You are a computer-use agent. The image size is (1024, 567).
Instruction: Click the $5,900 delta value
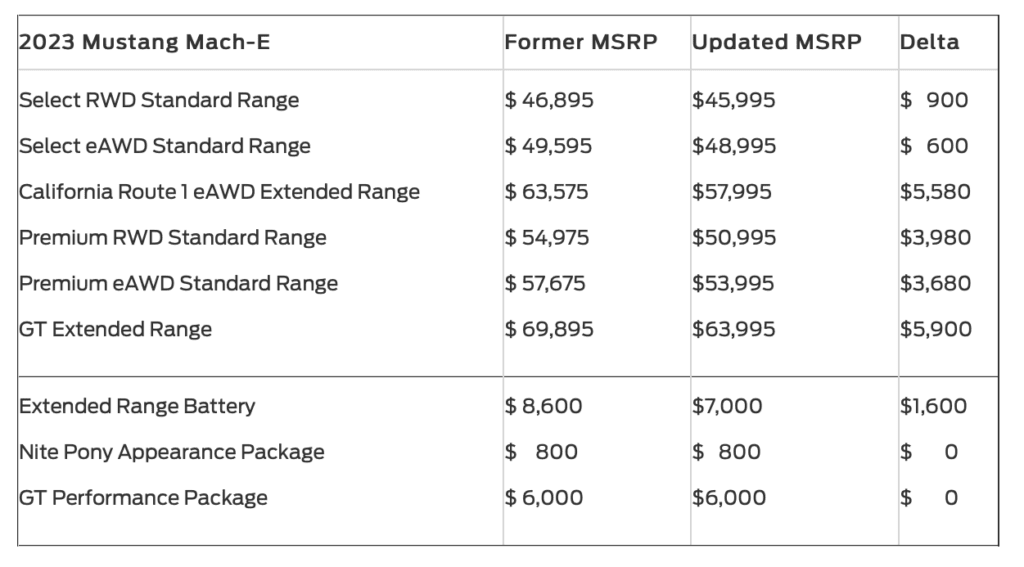point(935,329)
